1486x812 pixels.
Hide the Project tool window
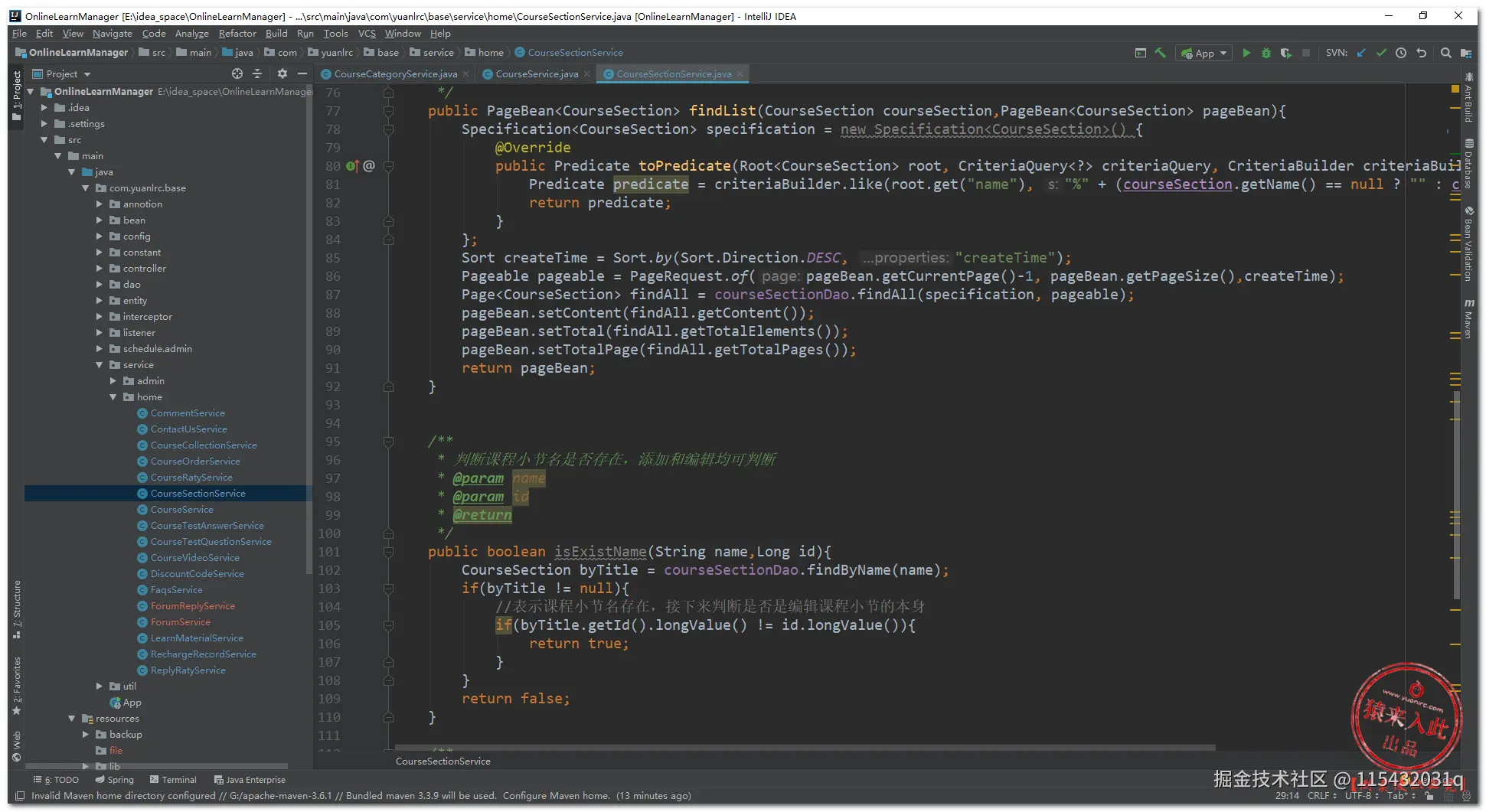(x=302, y=73)
